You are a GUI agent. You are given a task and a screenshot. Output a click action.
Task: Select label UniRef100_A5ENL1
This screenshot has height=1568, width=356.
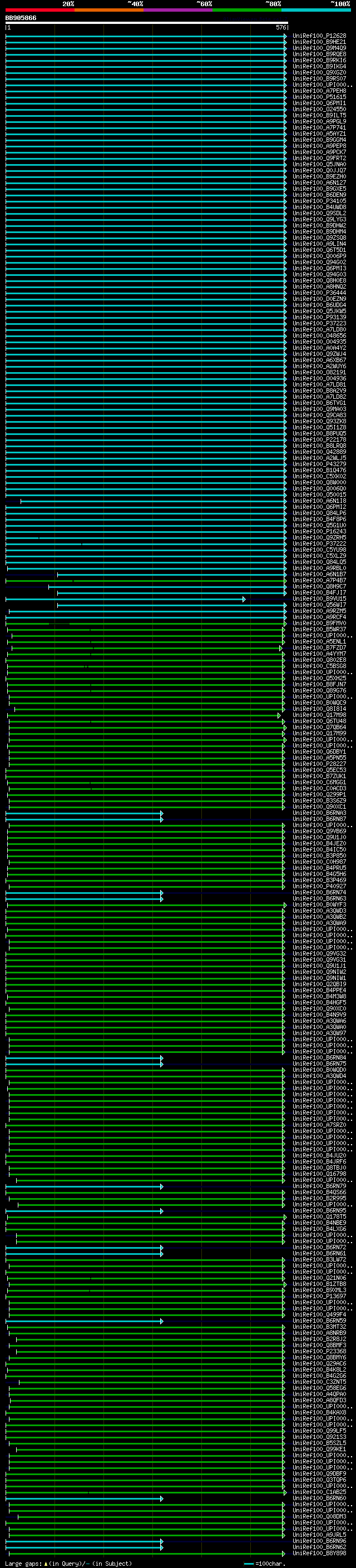319,642
